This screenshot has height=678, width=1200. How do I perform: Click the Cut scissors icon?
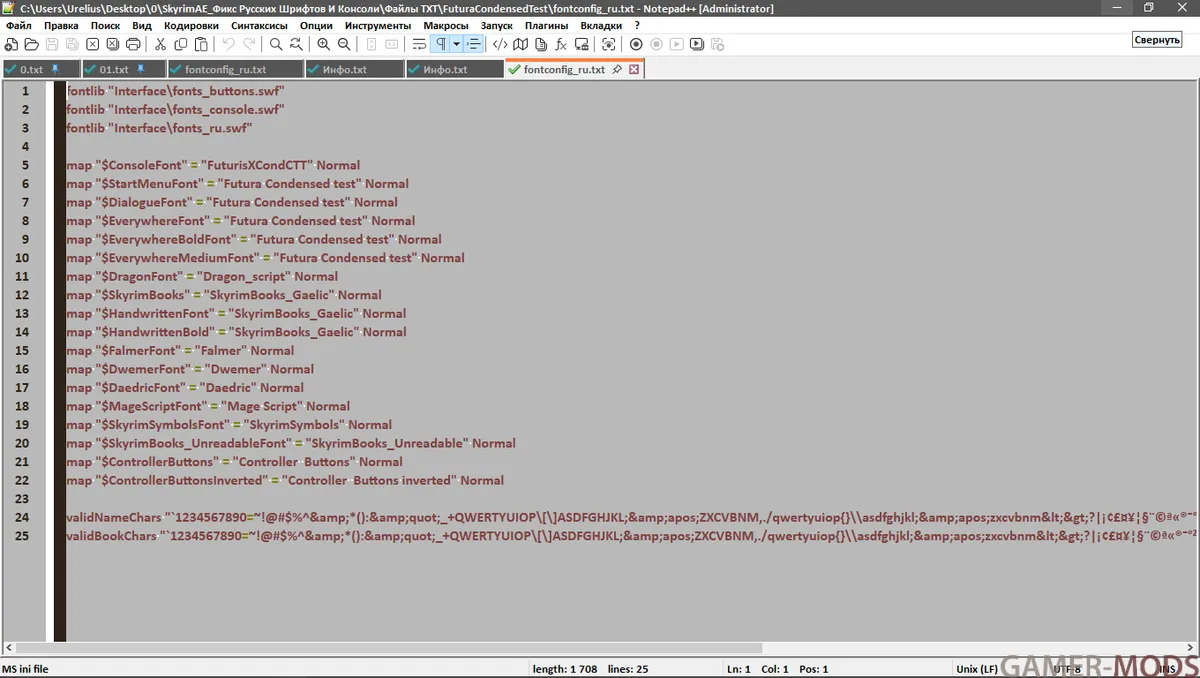pos(160,45)
